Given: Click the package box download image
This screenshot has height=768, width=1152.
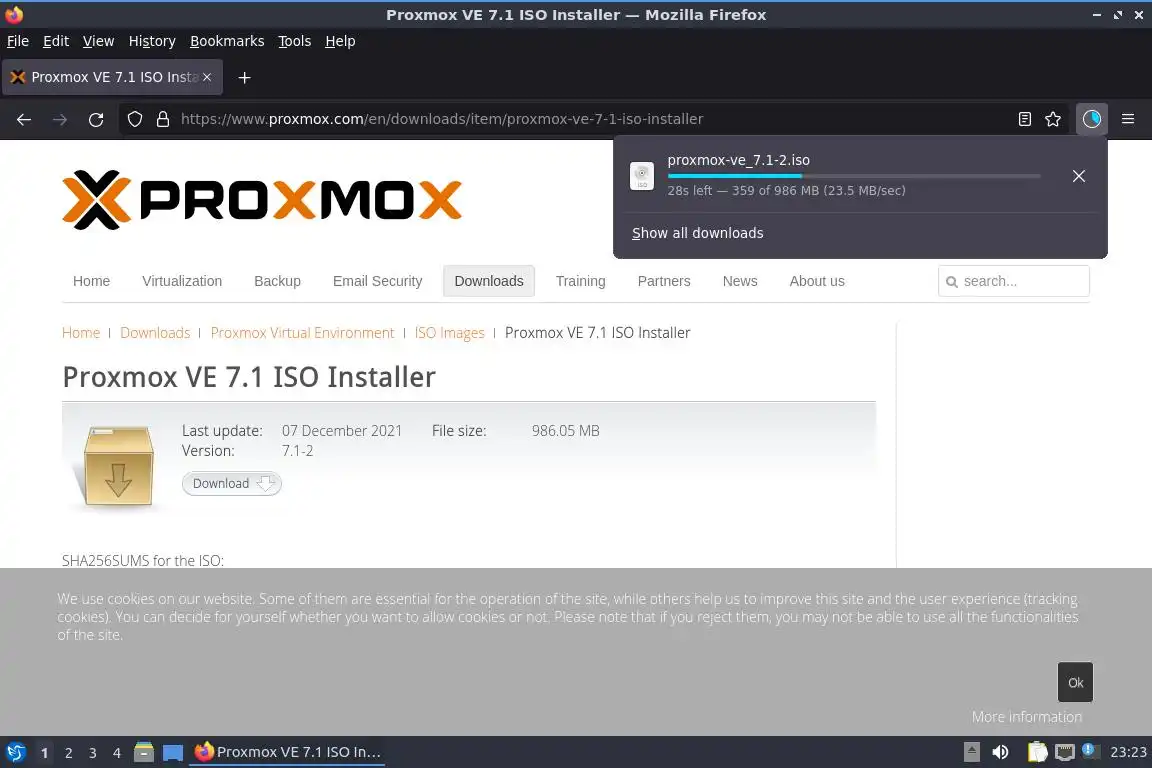Looking at the screenshot, I should tap(118, 466).
